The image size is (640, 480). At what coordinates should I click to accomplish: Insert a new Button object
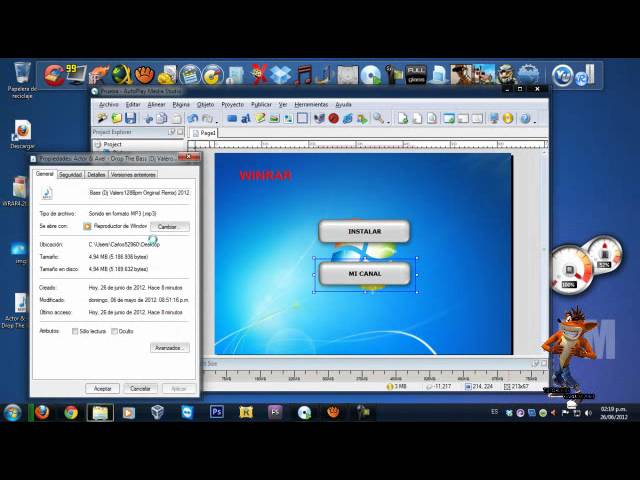[x=232, y=118]
